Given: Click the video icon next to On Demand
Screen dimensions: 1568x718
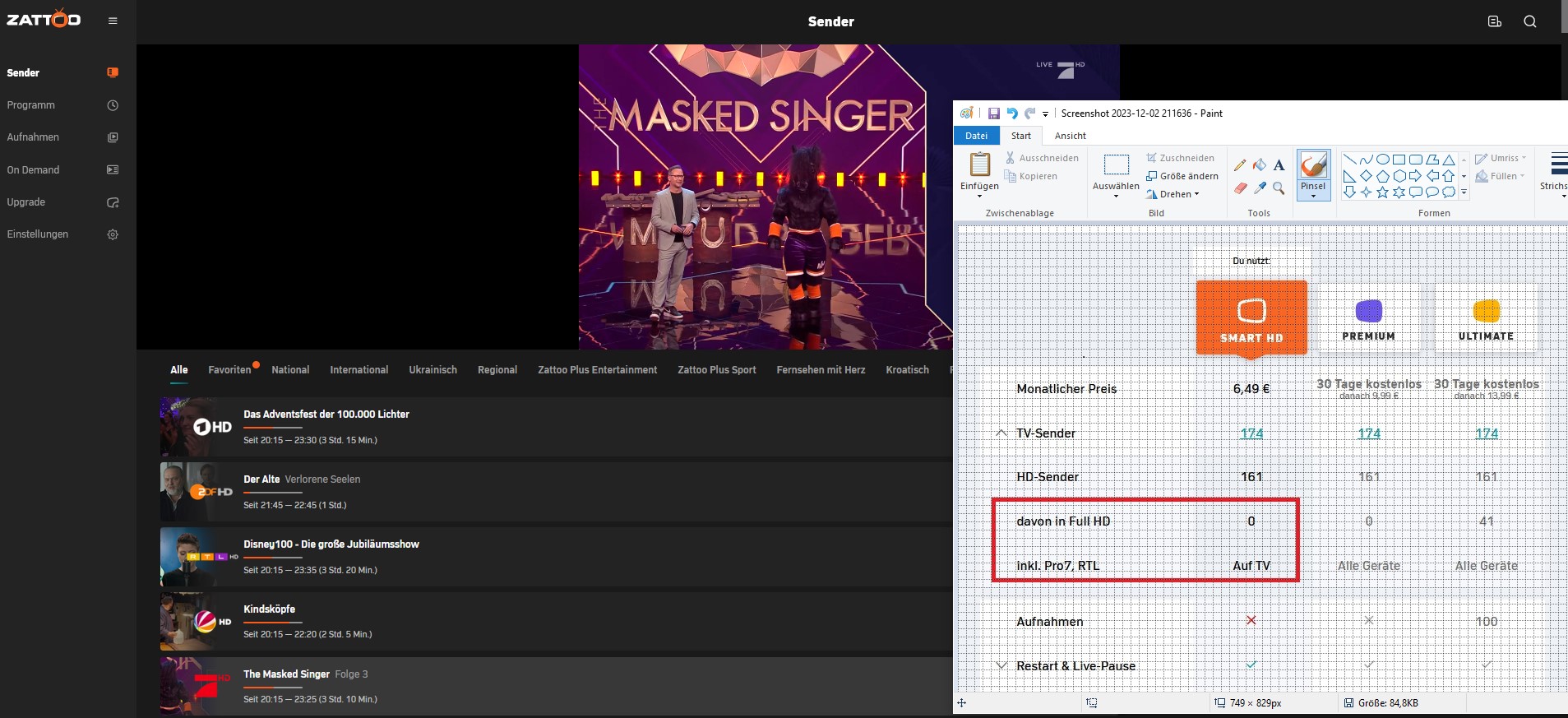Looking at the screenshot, I should (x=113, y=170).
